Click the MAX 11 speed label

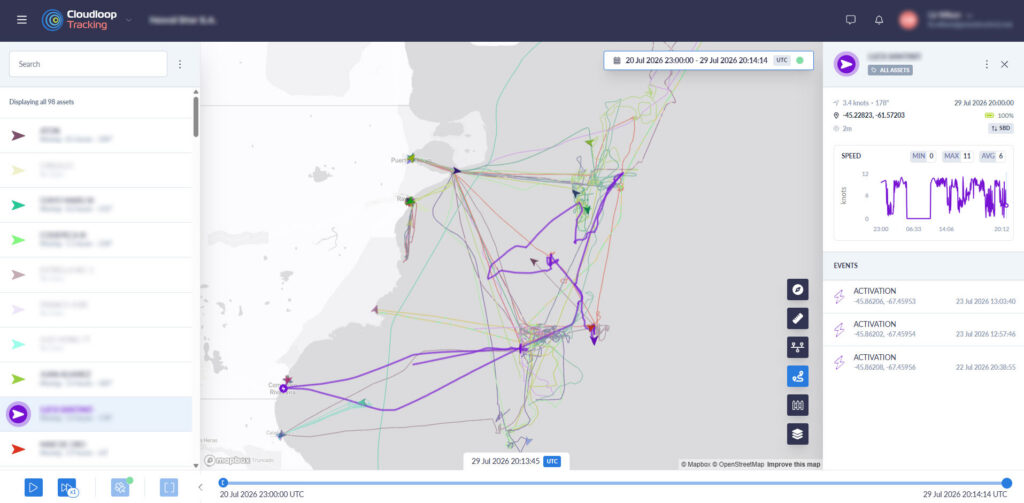click(x=957, y=156)
